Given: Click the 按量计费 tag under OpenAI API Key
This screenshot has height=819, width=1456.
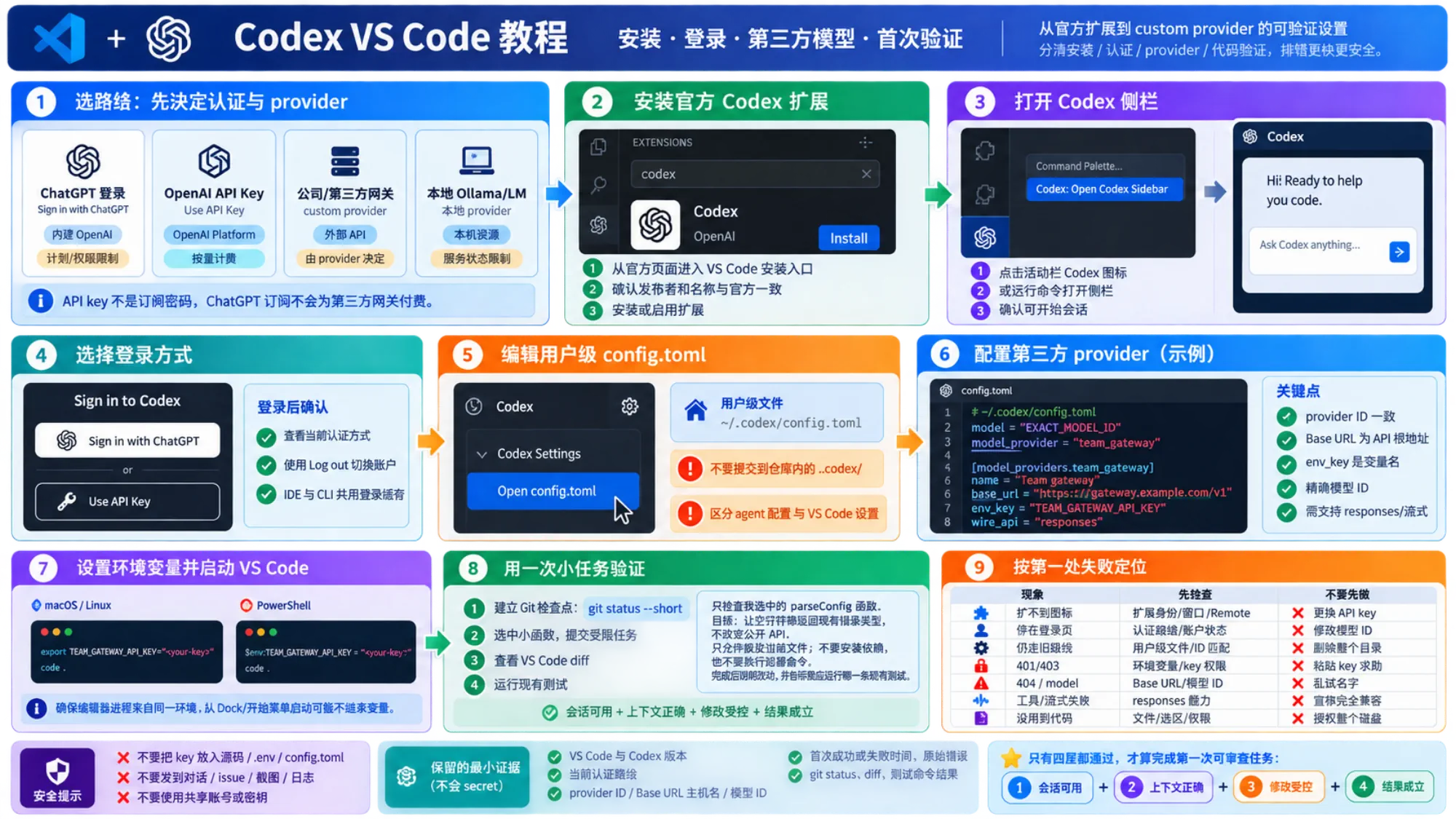Looking at the screenshot, I should coord(214,258).
